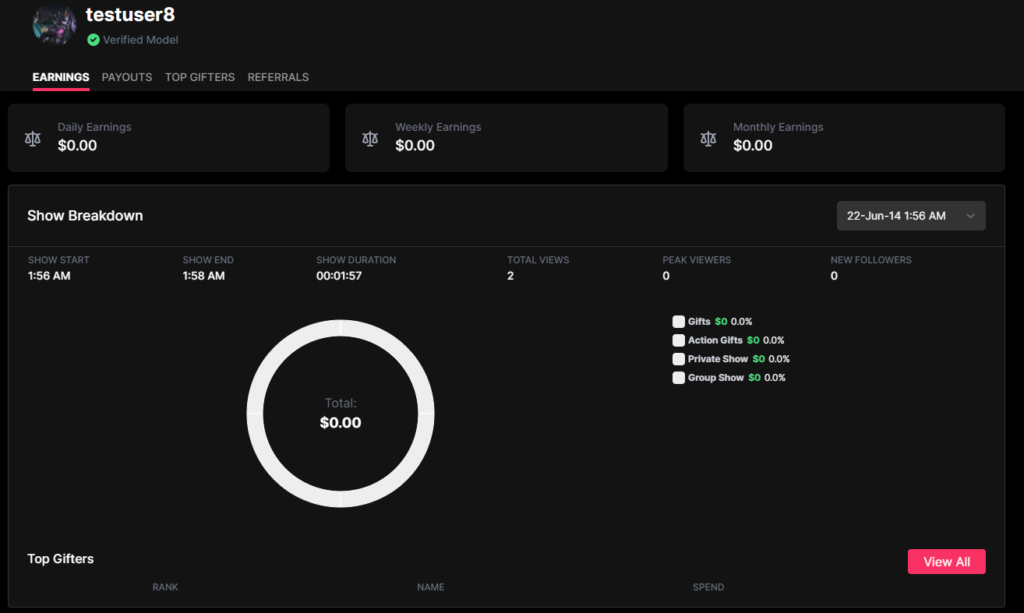This screenshot has width=1024, height=613.
Task: Click the SPEND column header
Action: pos(708,587)
